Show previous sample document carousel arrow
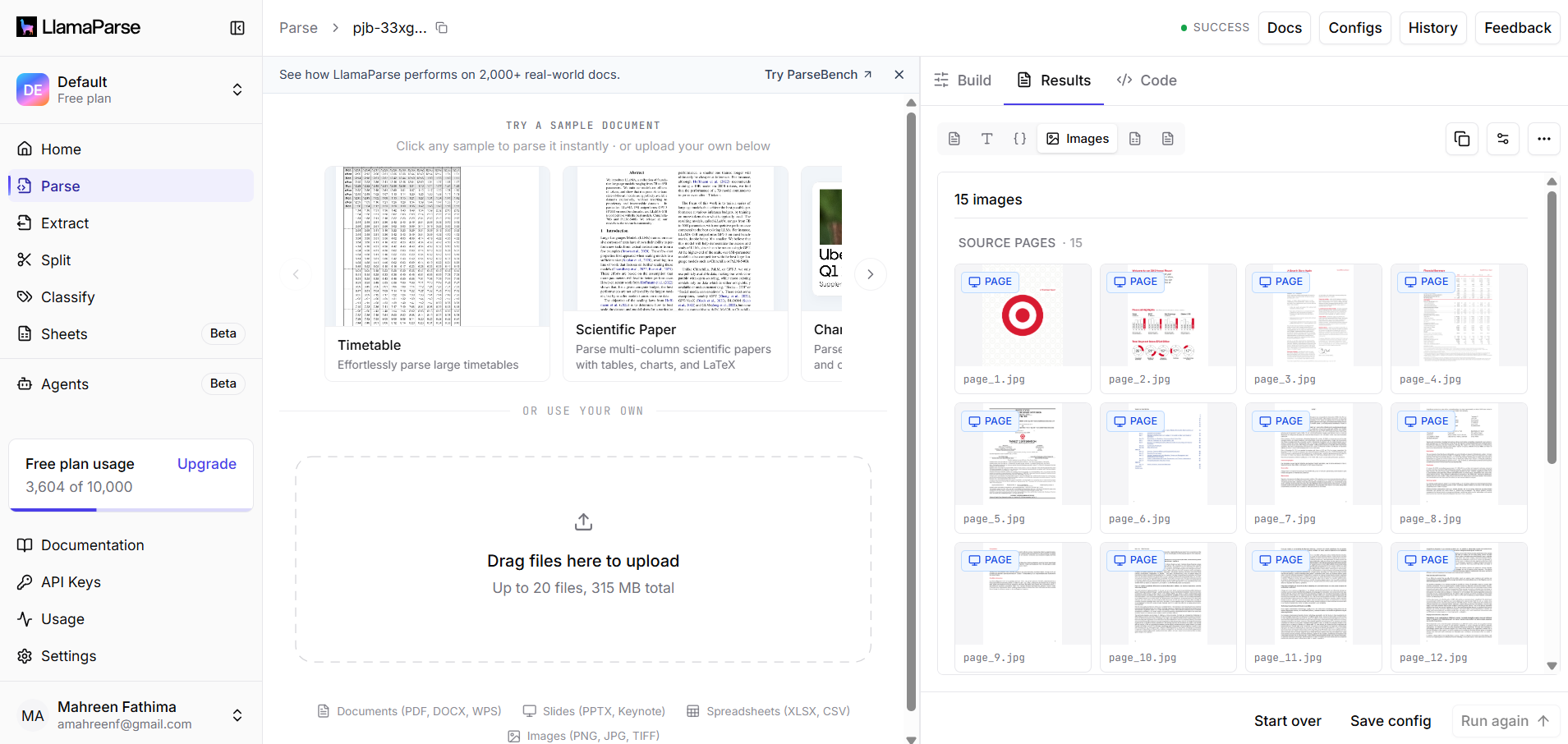 297,274
